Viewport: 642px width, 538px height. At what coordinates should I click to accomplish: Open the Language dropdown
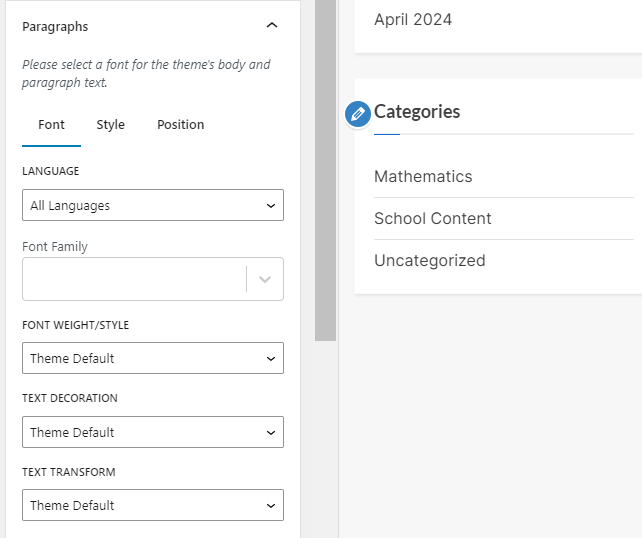pos(152,205)
